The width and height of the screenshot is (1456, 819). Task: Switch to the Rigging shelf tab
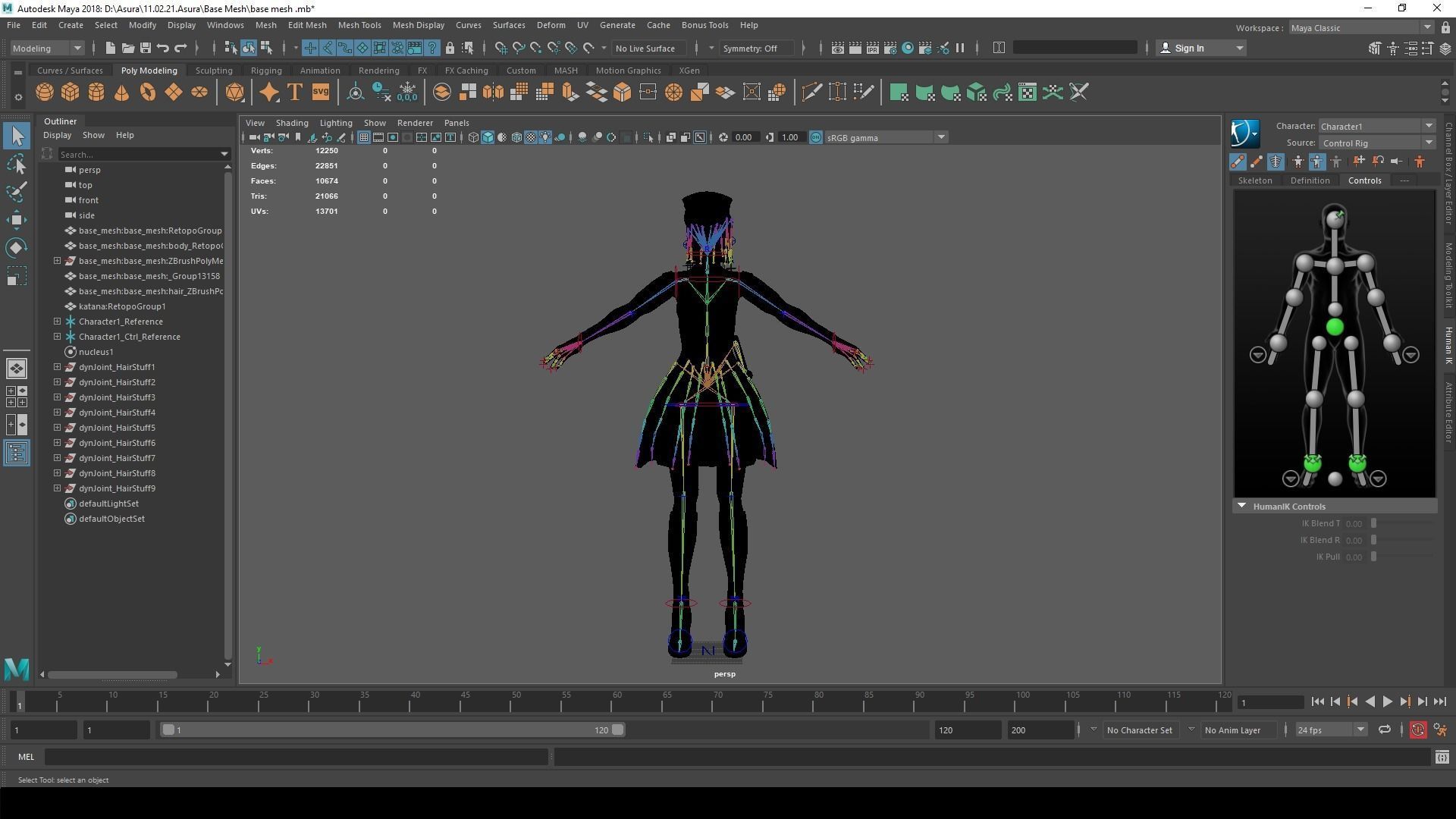[266, 71]
